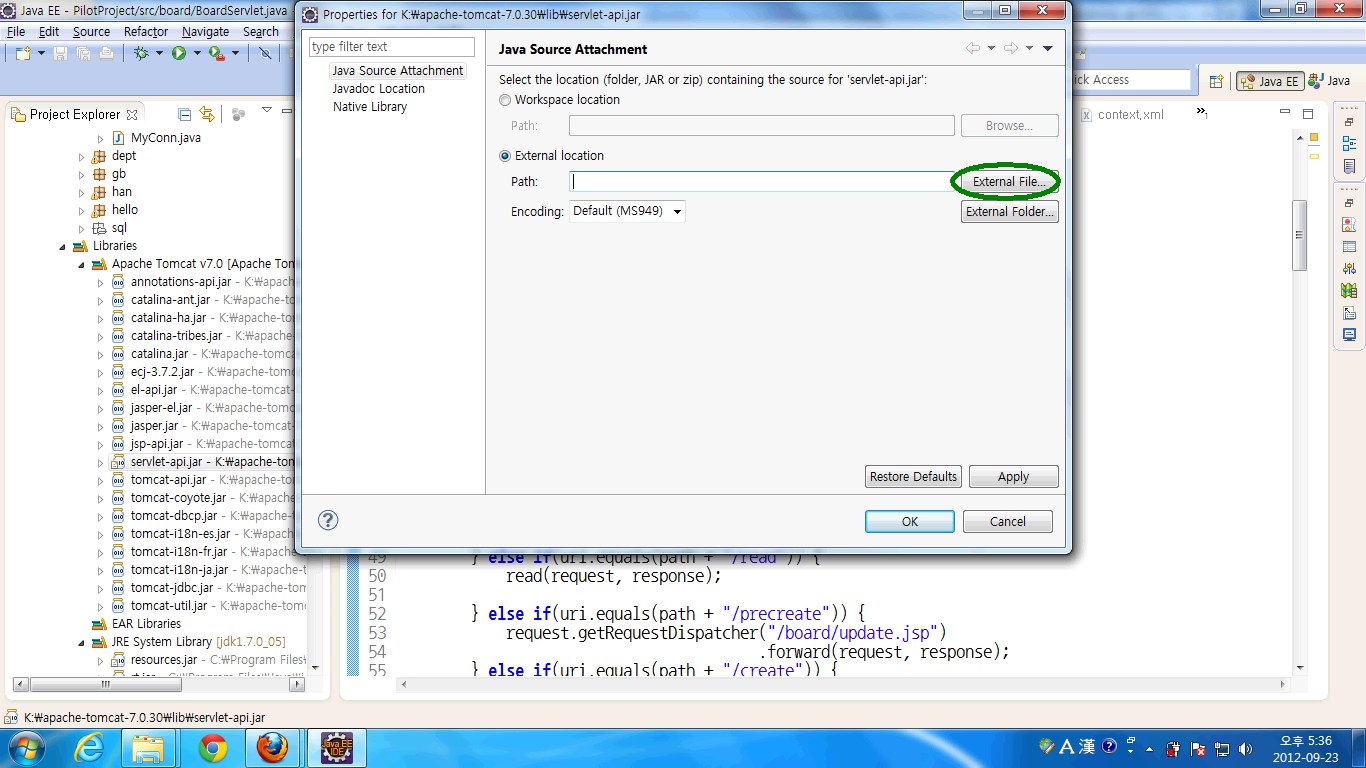
Task: Click the back arrow in dialog header
Action: (x=973, y=48)
